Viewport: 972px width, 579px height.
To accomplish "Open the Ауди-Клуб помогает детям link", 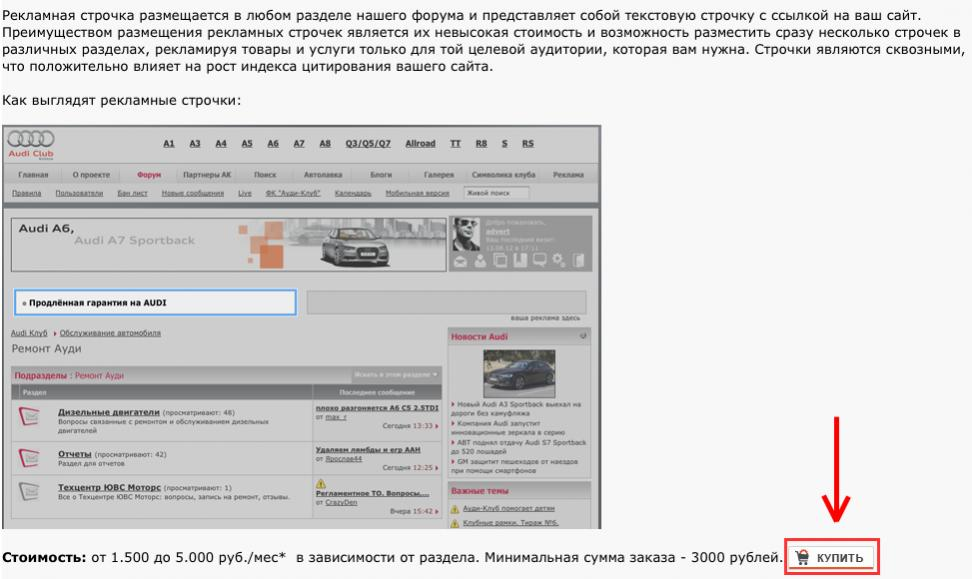I will (x=508, y=508).
